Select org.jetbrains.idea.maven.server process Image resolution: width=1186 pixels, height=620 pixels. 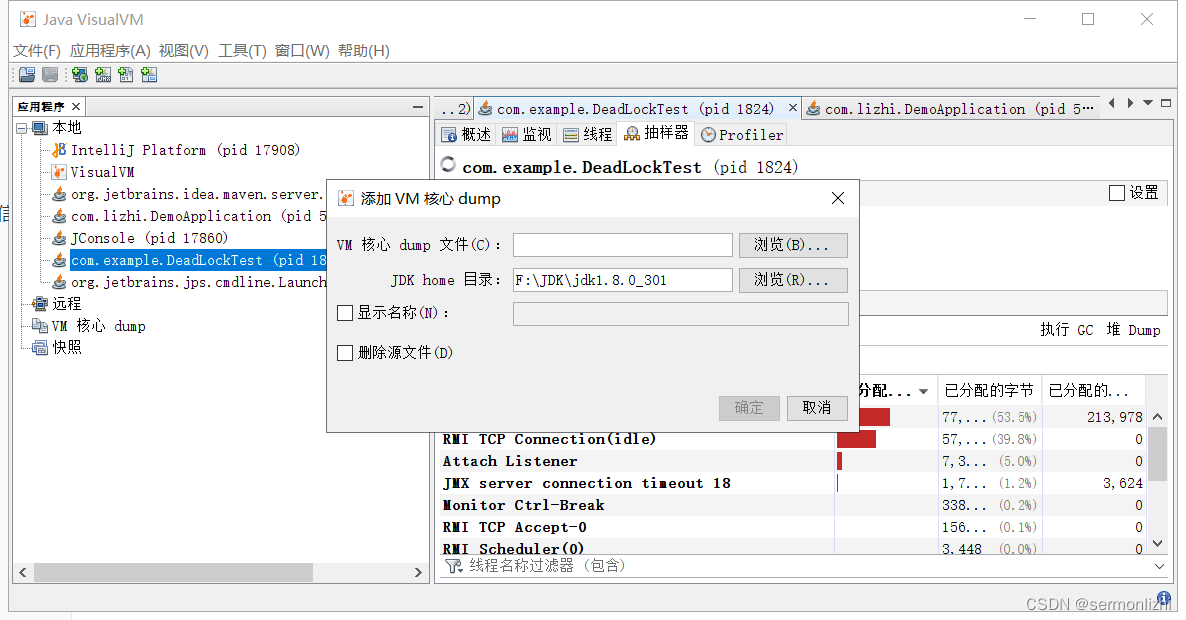coord(197,194)
